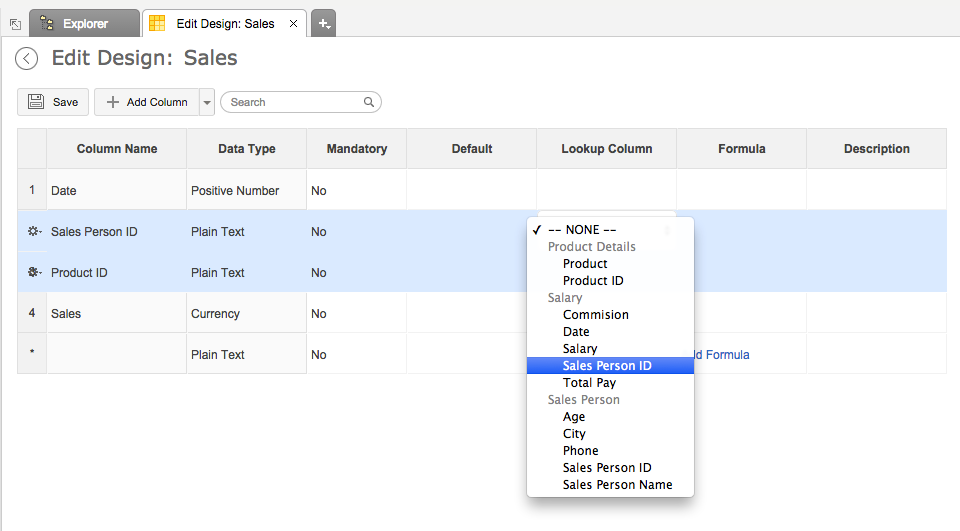
Task: Switch to the Explorer tab
Action: click(84, 24)
